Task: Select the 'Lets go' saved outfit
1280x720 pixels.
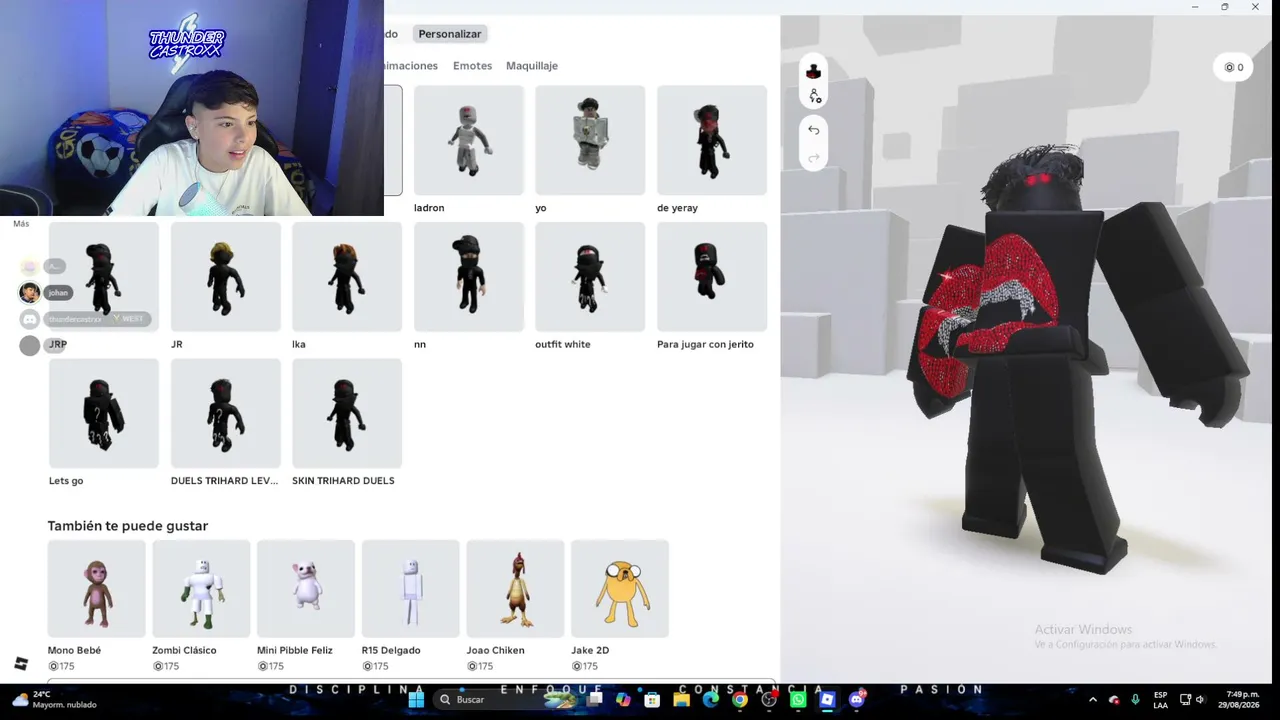Action: tap(104, 414)
